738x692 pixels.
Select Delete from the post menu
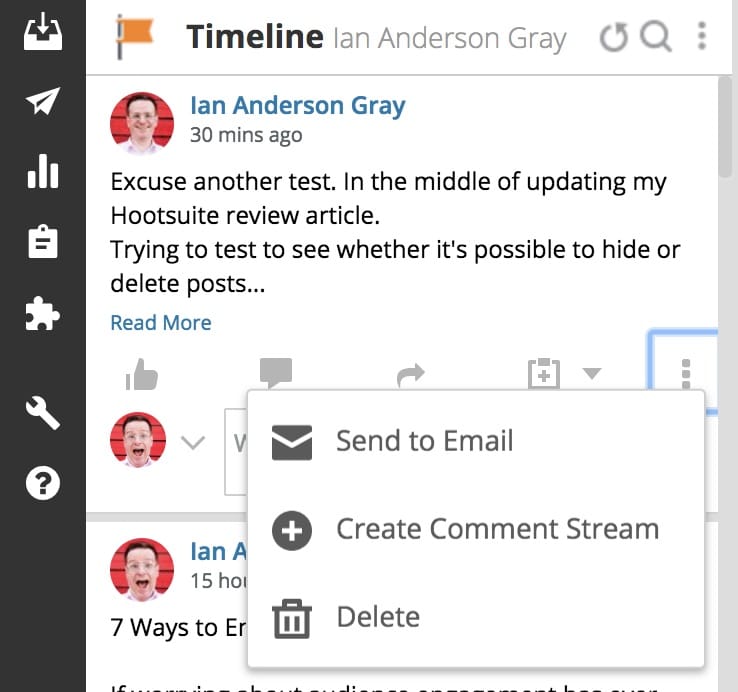(x=476, y=617)
